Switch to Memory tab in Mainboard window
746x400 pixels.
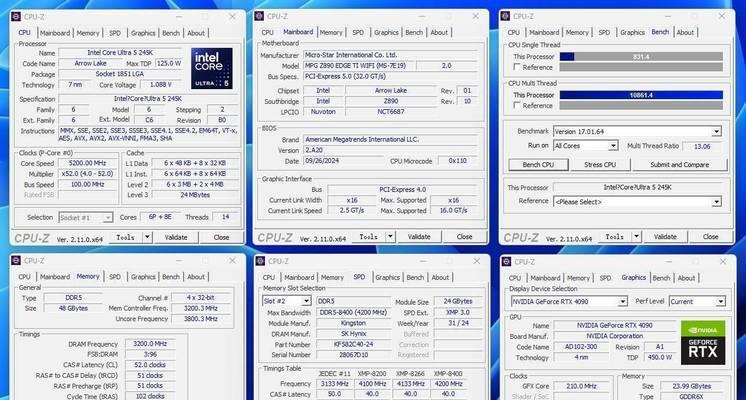[331, 32]
